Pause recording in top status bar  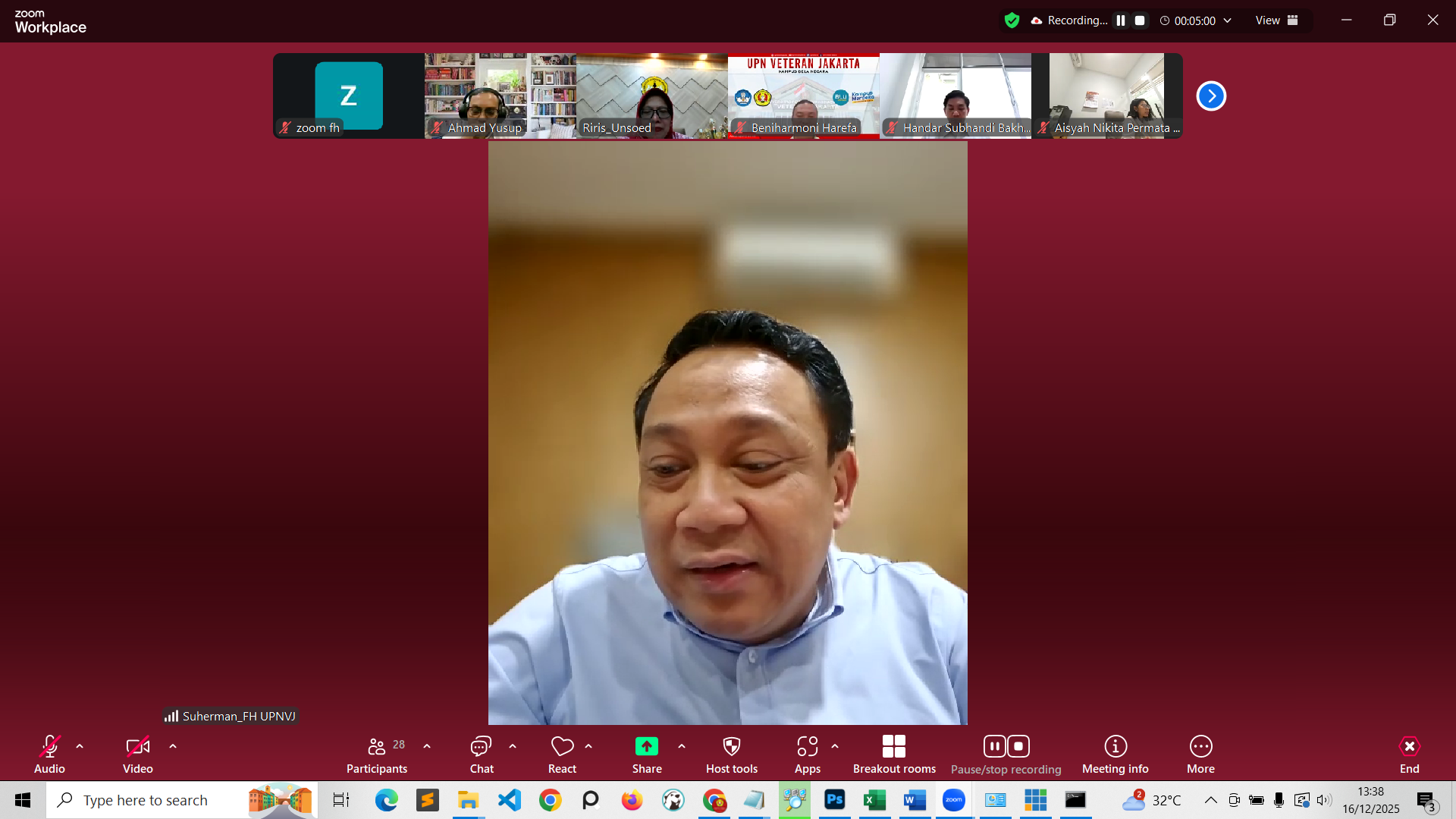[x=1121, y=20]
